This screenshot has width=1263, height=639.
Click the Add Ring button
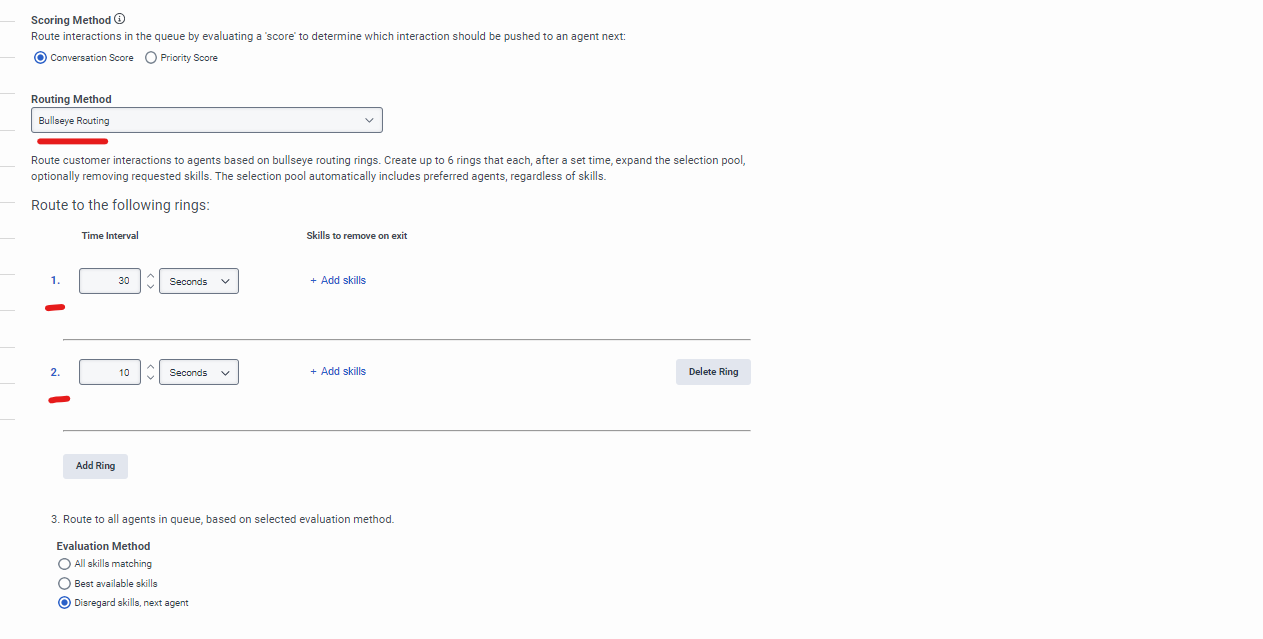[x=95, y=465]
